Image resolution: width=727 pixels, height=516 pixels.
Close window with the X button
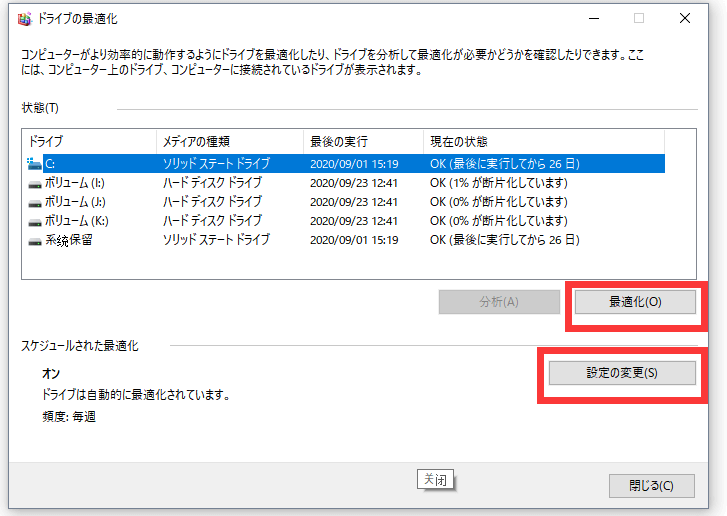point(684,19)
